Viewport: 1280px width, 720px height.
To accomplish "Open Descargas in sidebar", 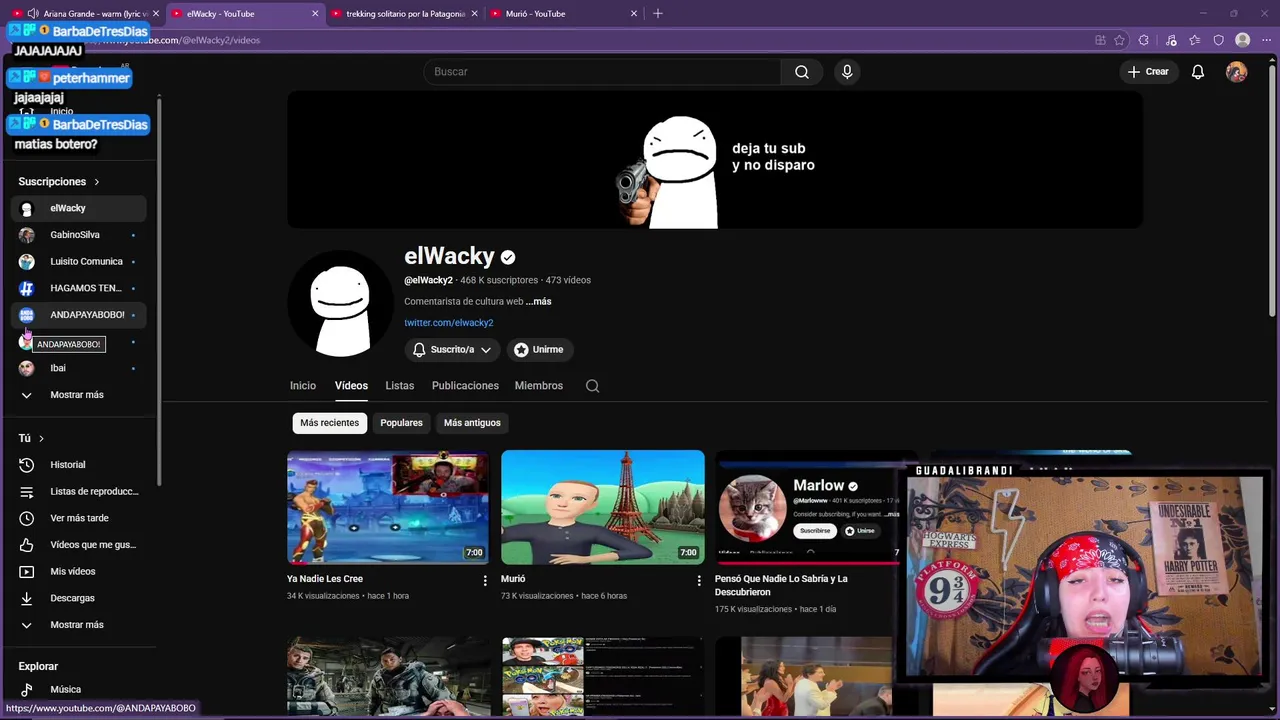I will (80, 598).
